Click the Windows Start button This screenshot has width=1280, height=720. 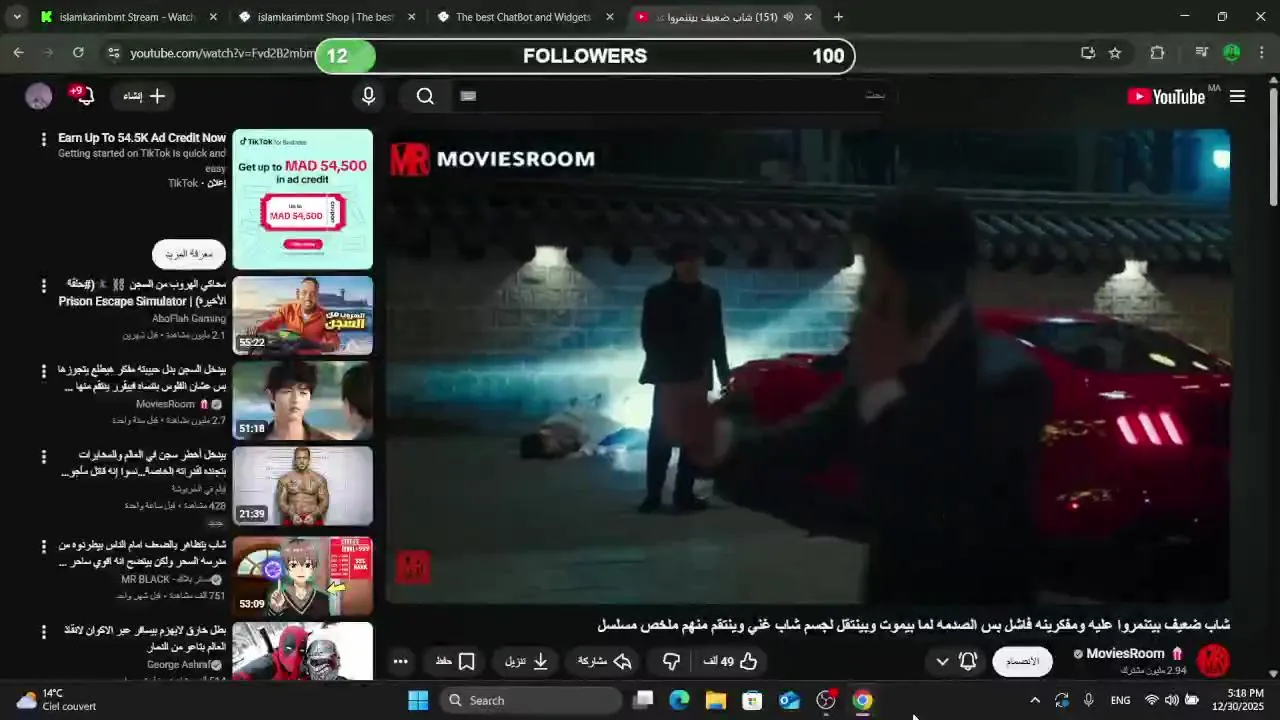(x=418, y=700)
